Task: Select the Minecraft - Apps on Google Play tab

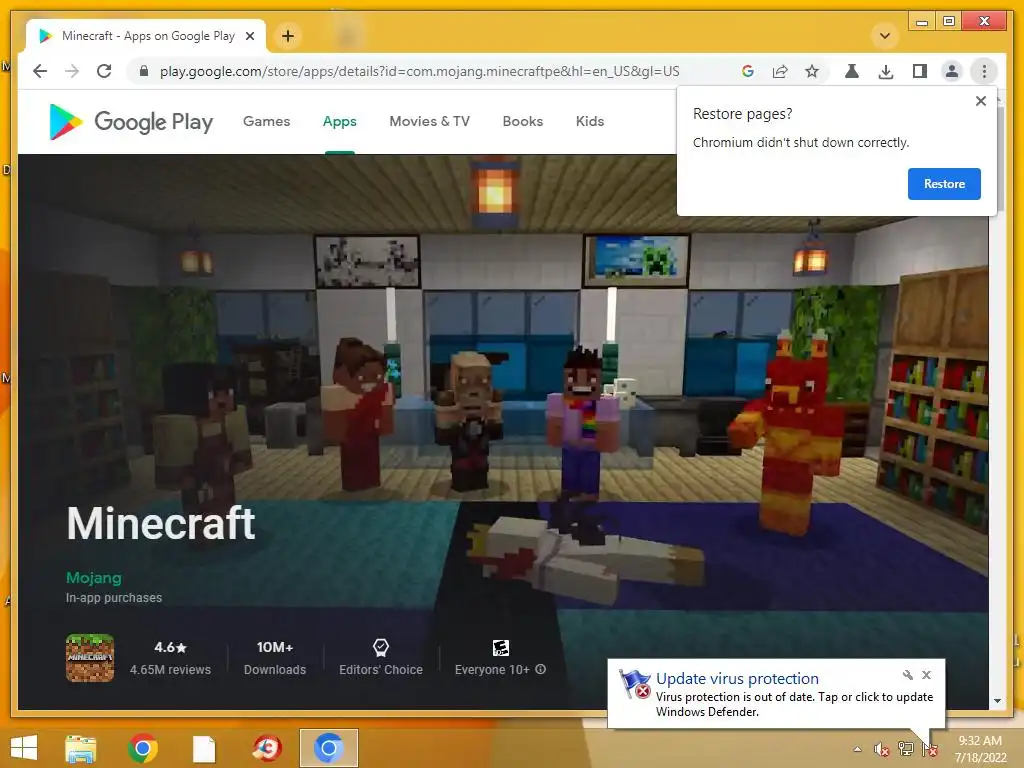Action: tap(147, 36)
